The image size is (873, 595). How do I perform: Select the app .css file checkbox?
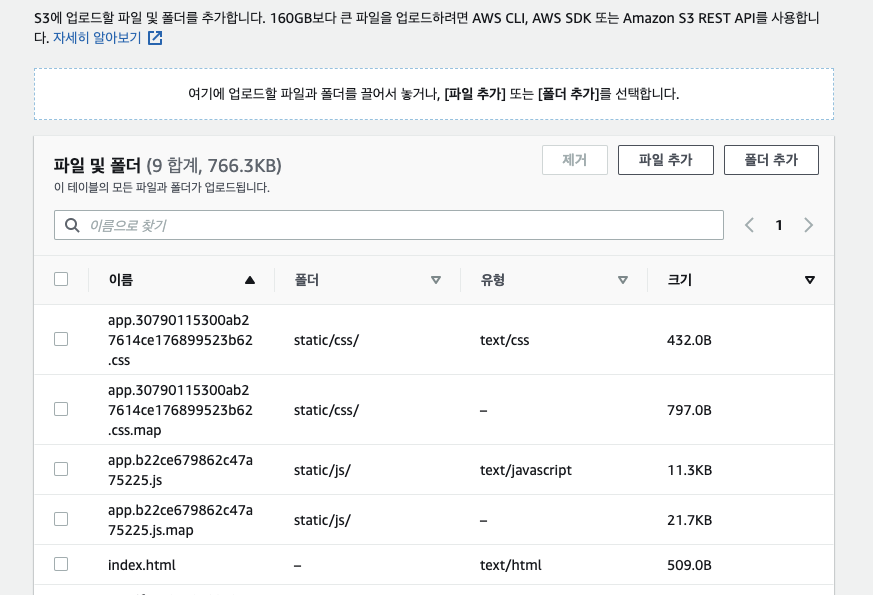coord(61,339)
